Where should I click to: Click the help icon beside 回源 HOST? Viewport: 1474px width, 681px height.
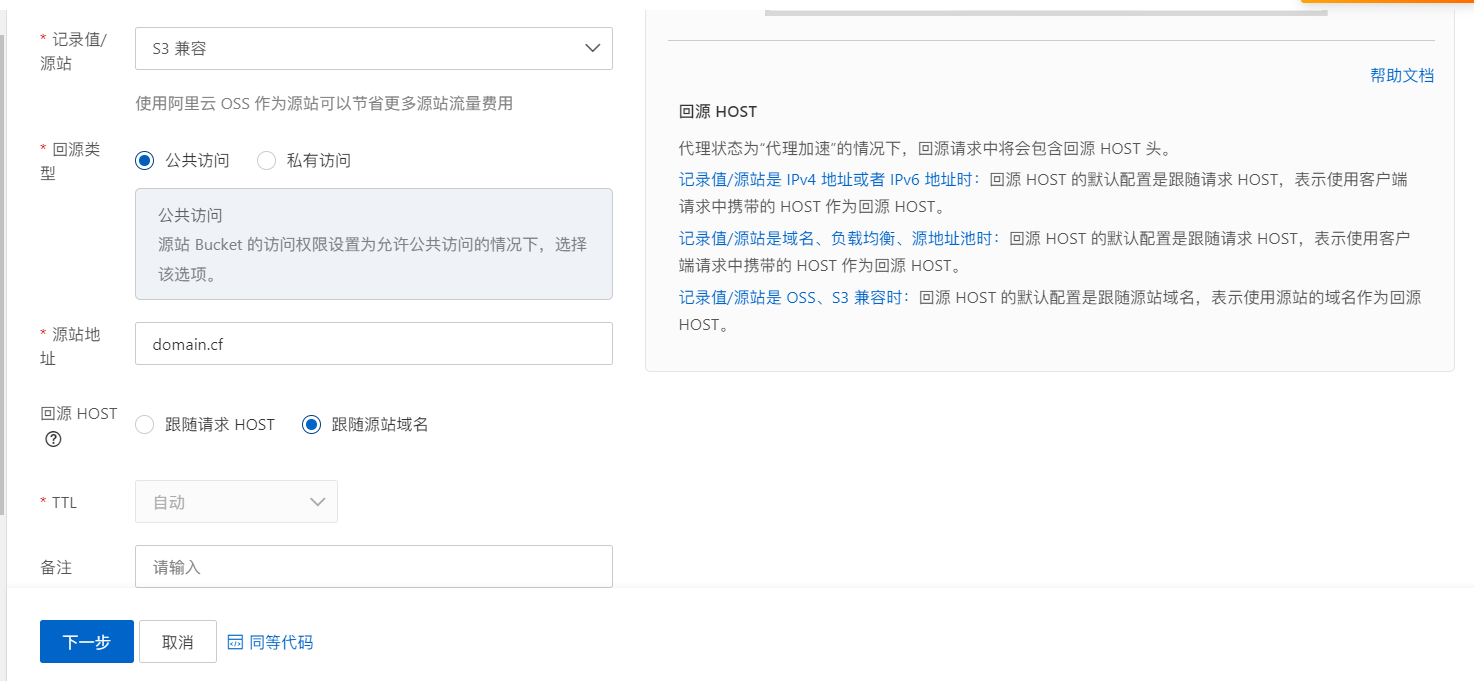click(x=54, y=439)
